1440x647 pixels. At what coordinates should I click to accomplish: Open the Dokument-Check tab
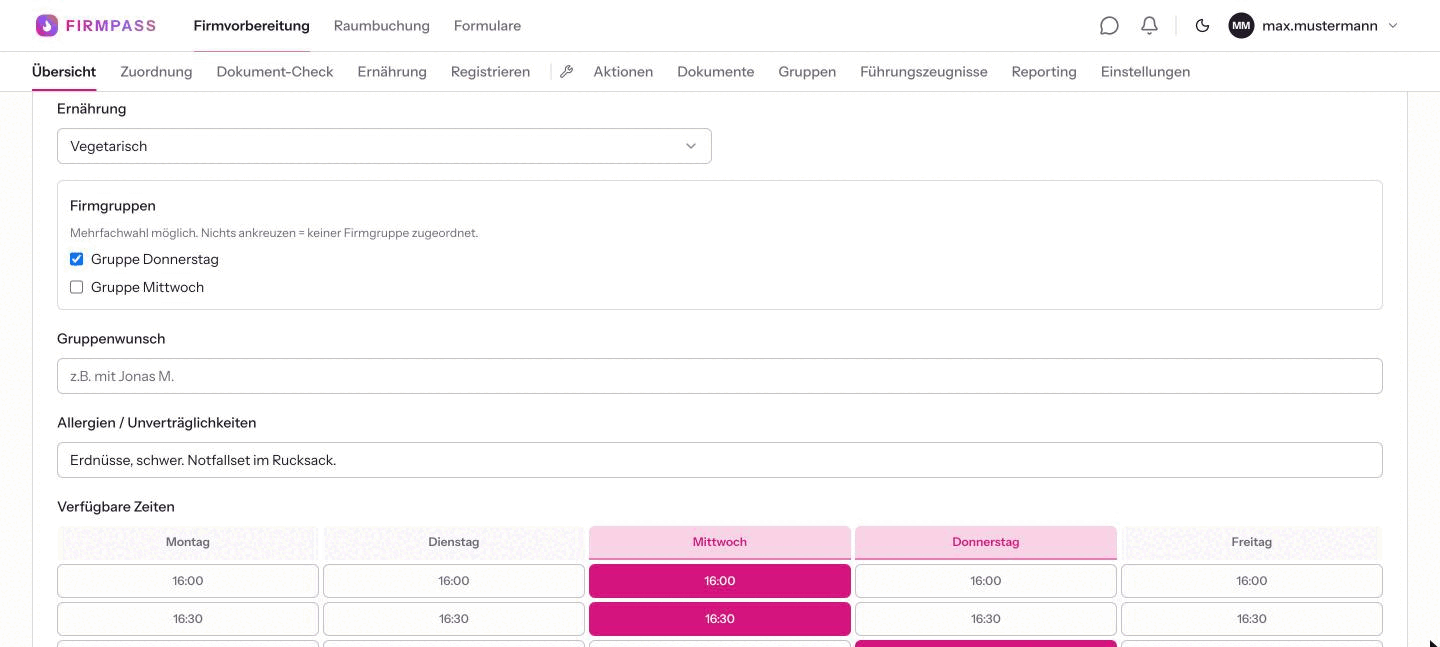point(275,72)
